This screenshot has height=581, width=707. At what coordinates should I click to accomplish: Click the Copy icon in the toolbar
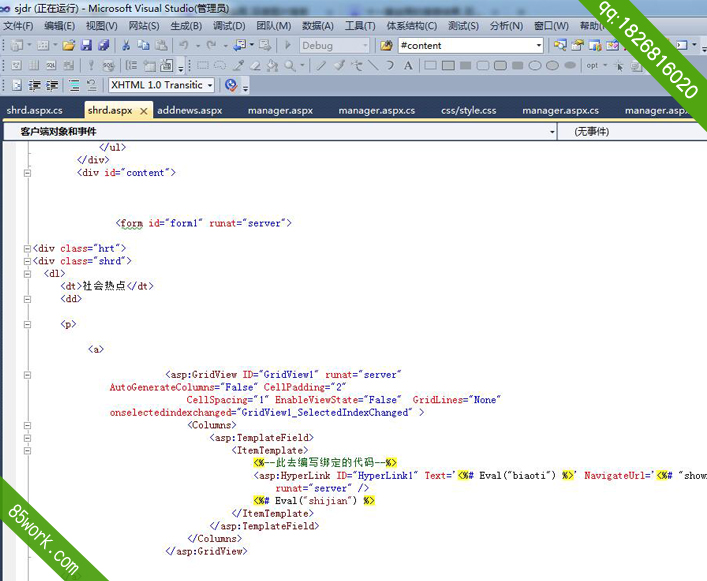tap(143, 45)
